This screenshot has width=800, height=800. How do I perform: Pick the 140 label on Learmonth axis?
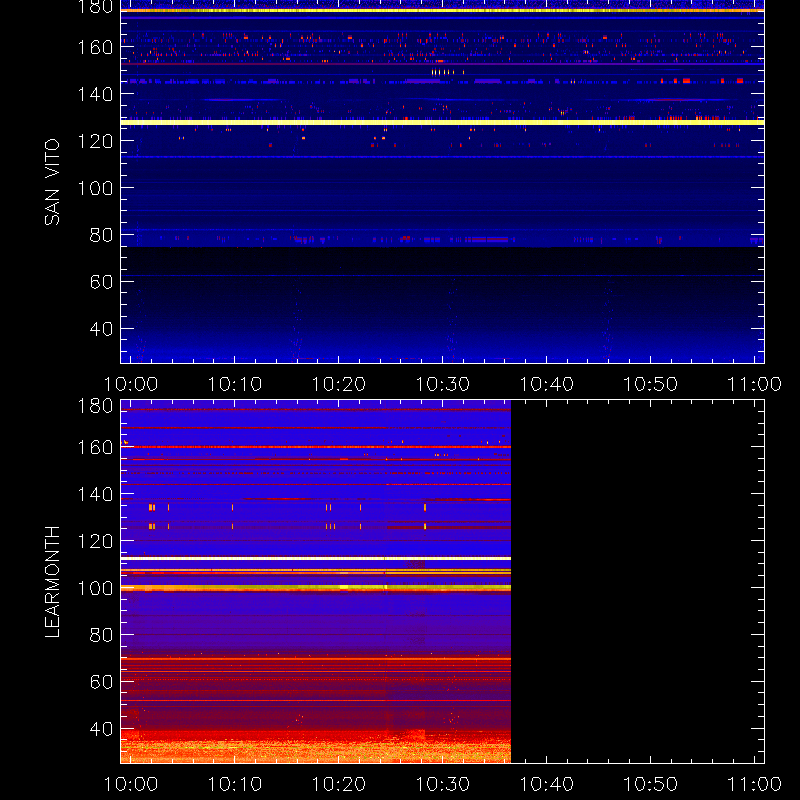pyautogui.click(x=95, y=494)
